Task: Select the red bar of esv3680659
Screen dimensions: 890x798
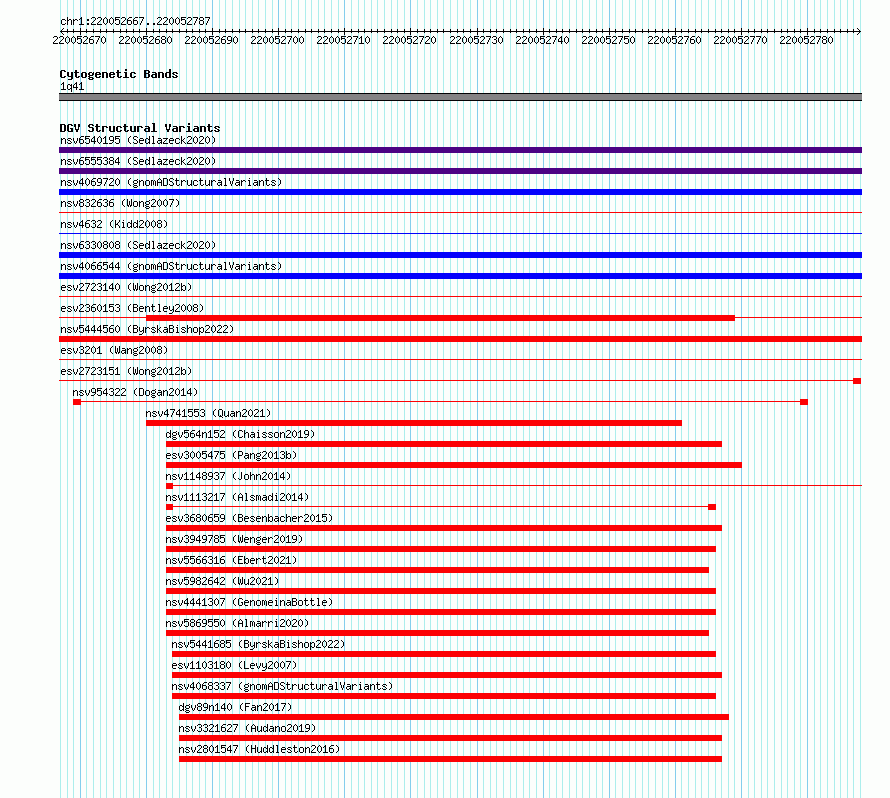Action: click(x=444, y=528)
